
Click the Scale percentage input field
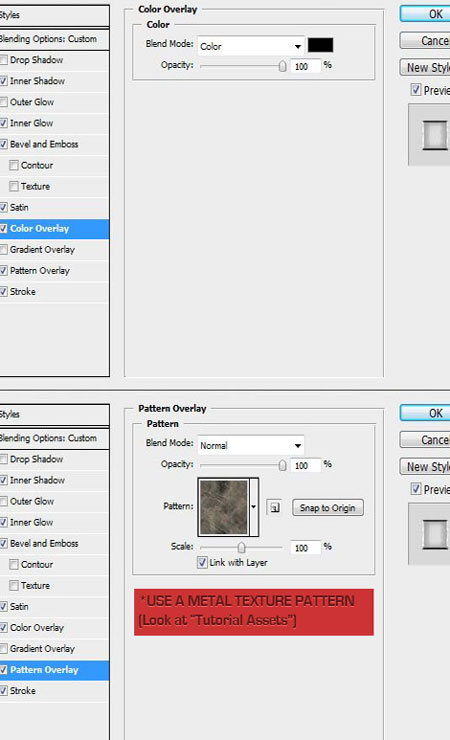305,548
